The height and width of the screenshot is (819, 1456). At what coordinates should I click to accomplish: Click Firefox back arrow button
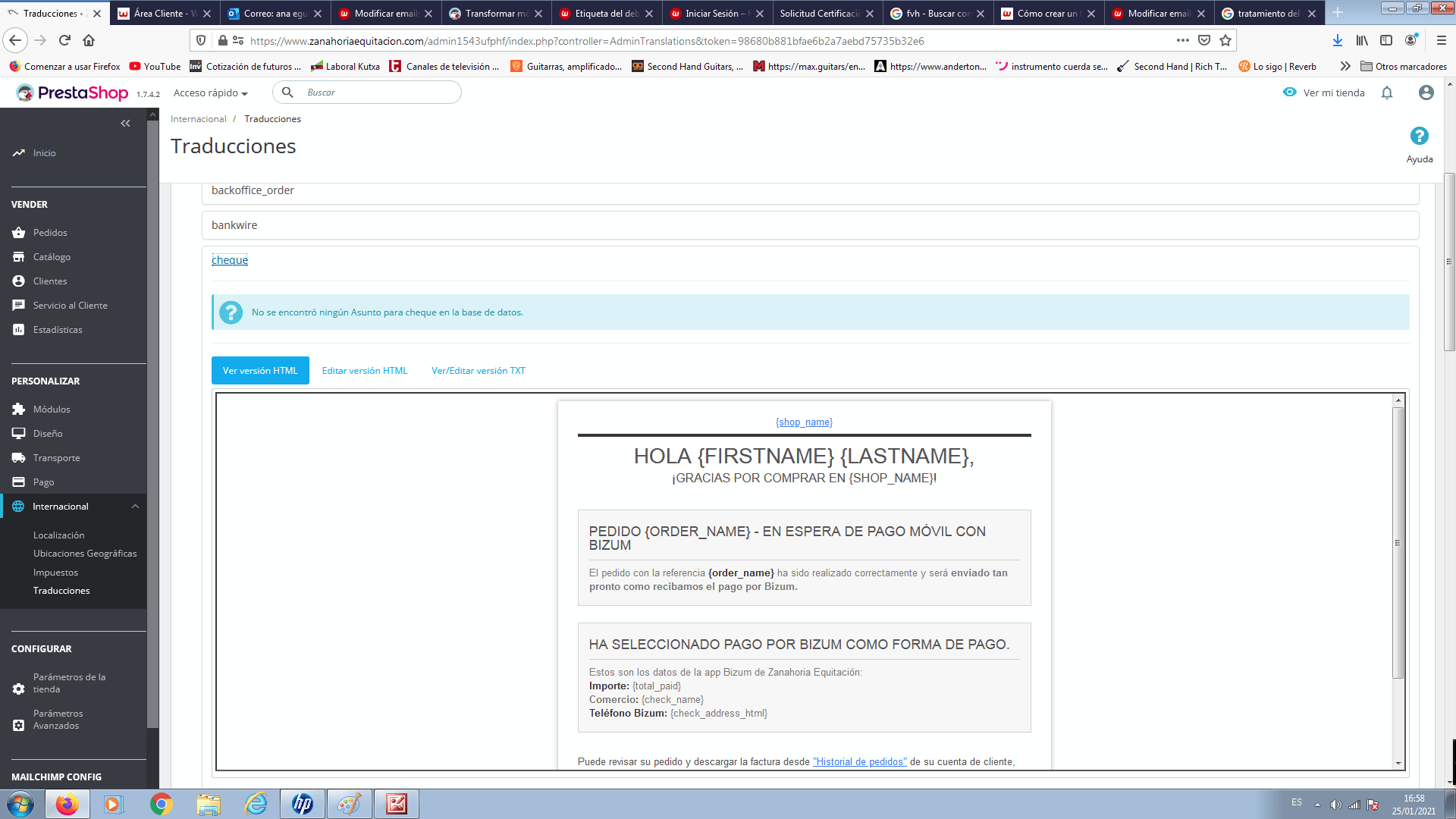point(16,40)
